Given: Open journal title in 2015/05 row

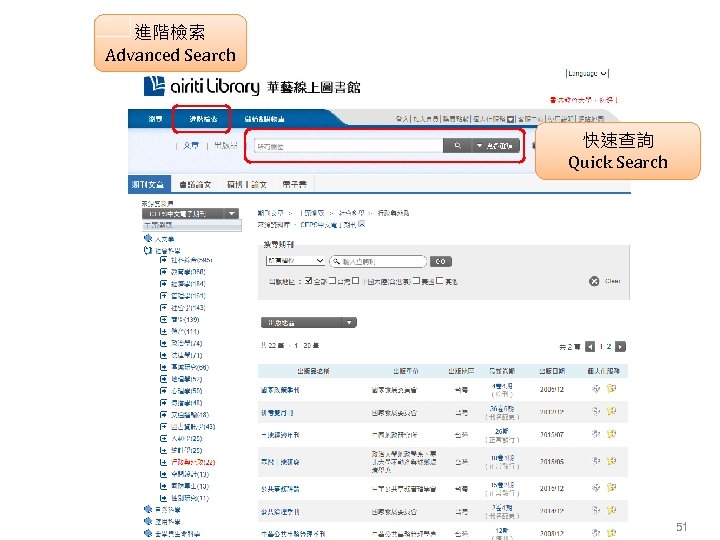Looking at the screenshot, I should pyautogui.click(x=280, y=461).
